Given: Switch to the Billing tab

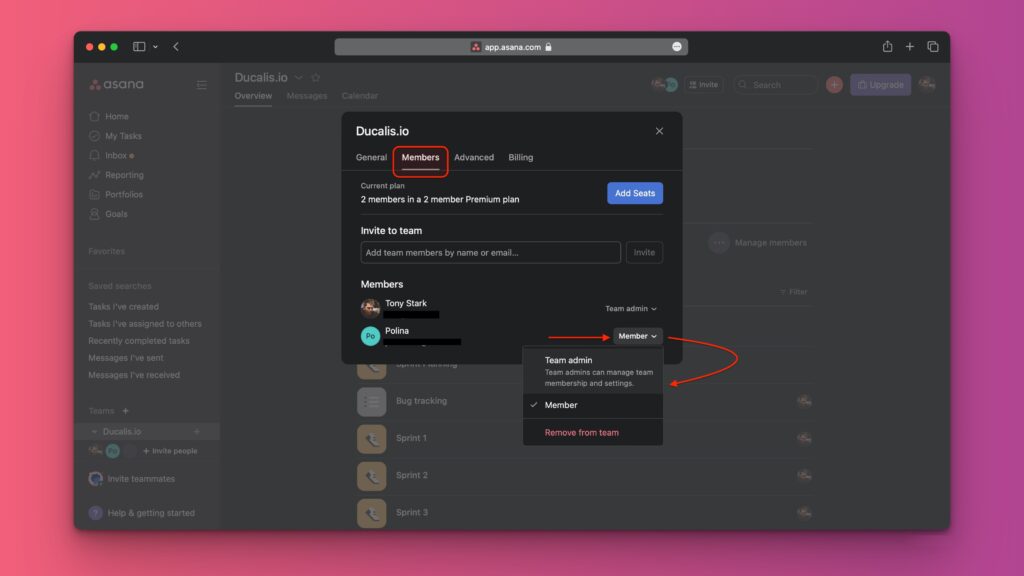Looking at the screenshot, I should click(520, 157).
